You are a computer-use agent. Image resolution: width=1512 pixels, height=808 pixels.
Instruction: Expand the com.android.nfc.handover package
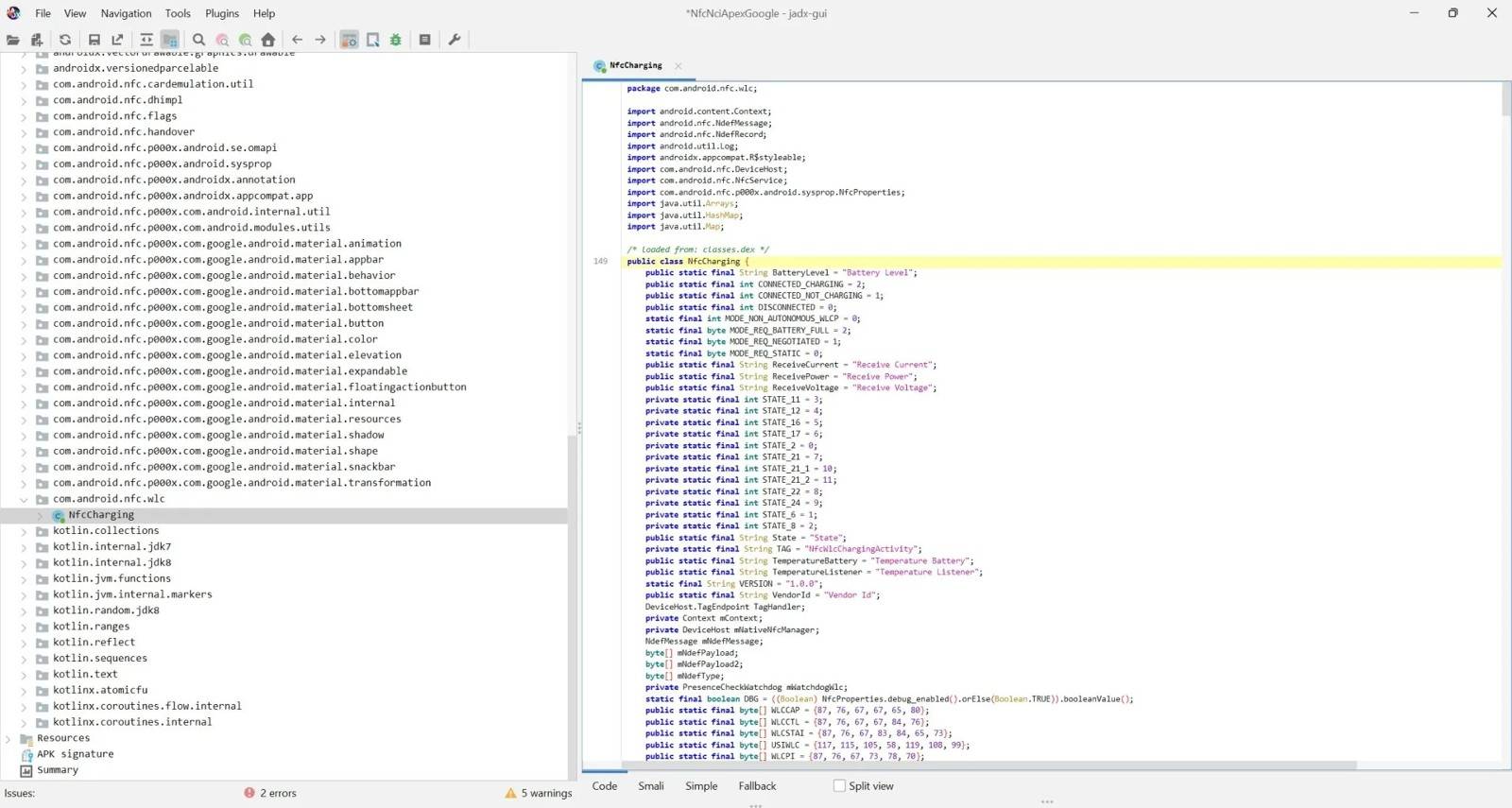pos(24,132)
